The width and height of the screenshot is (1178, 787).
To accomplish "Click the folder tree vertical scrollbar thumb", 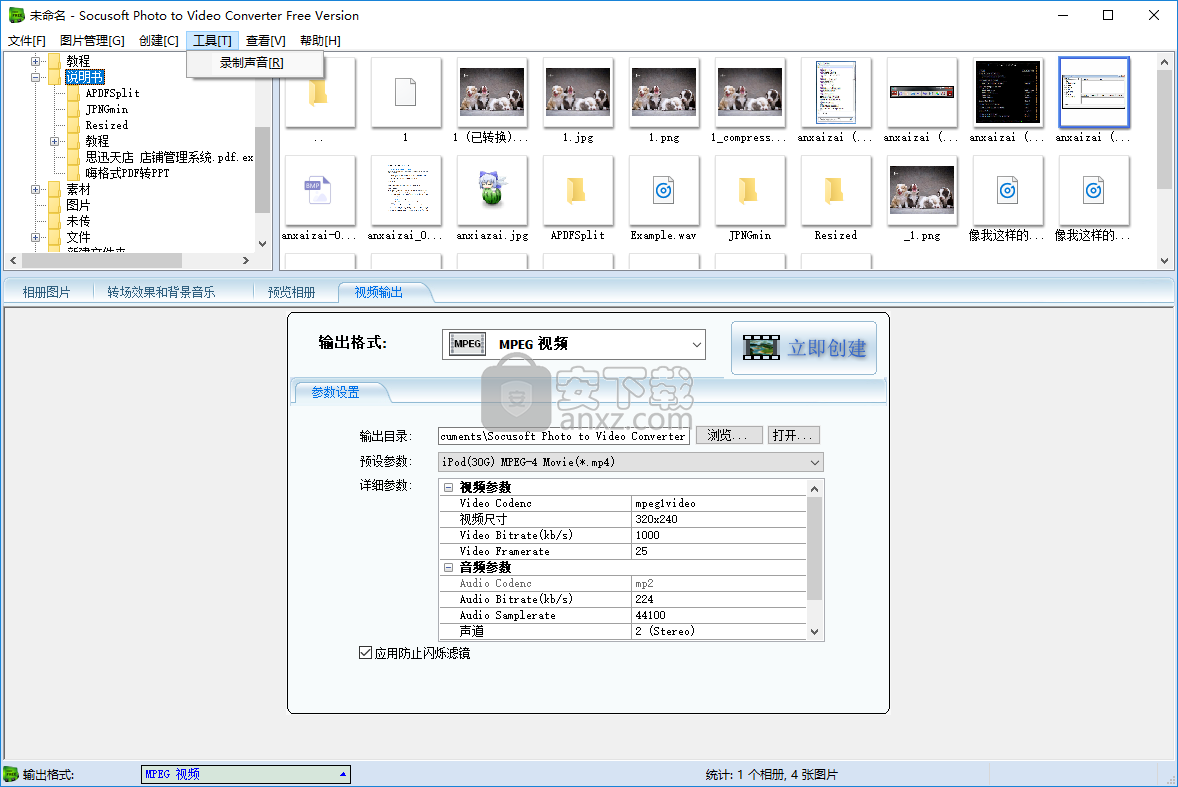I will (x=262, y=169).
